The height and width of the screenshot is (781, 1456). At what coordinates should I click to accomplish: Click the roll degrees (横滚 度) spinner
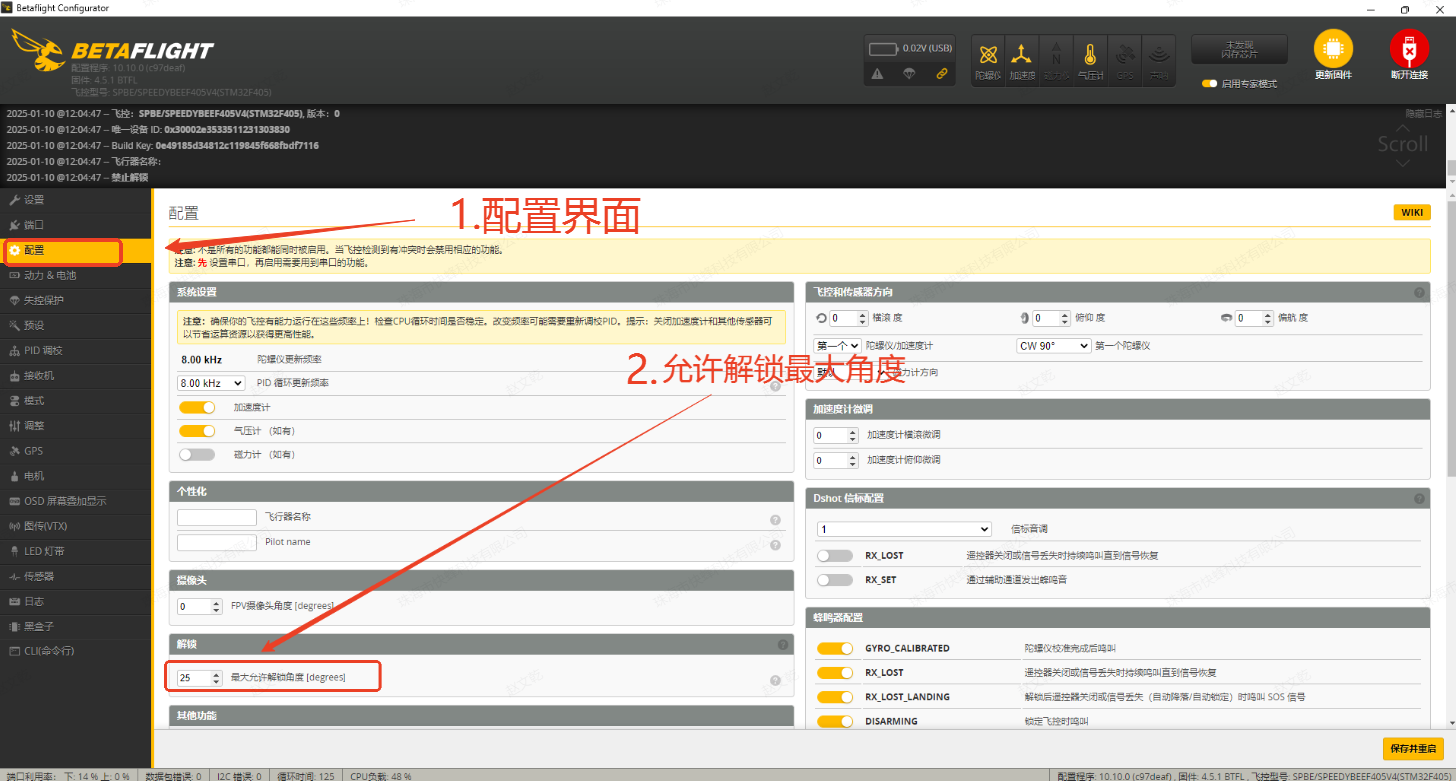coord(848,318)
